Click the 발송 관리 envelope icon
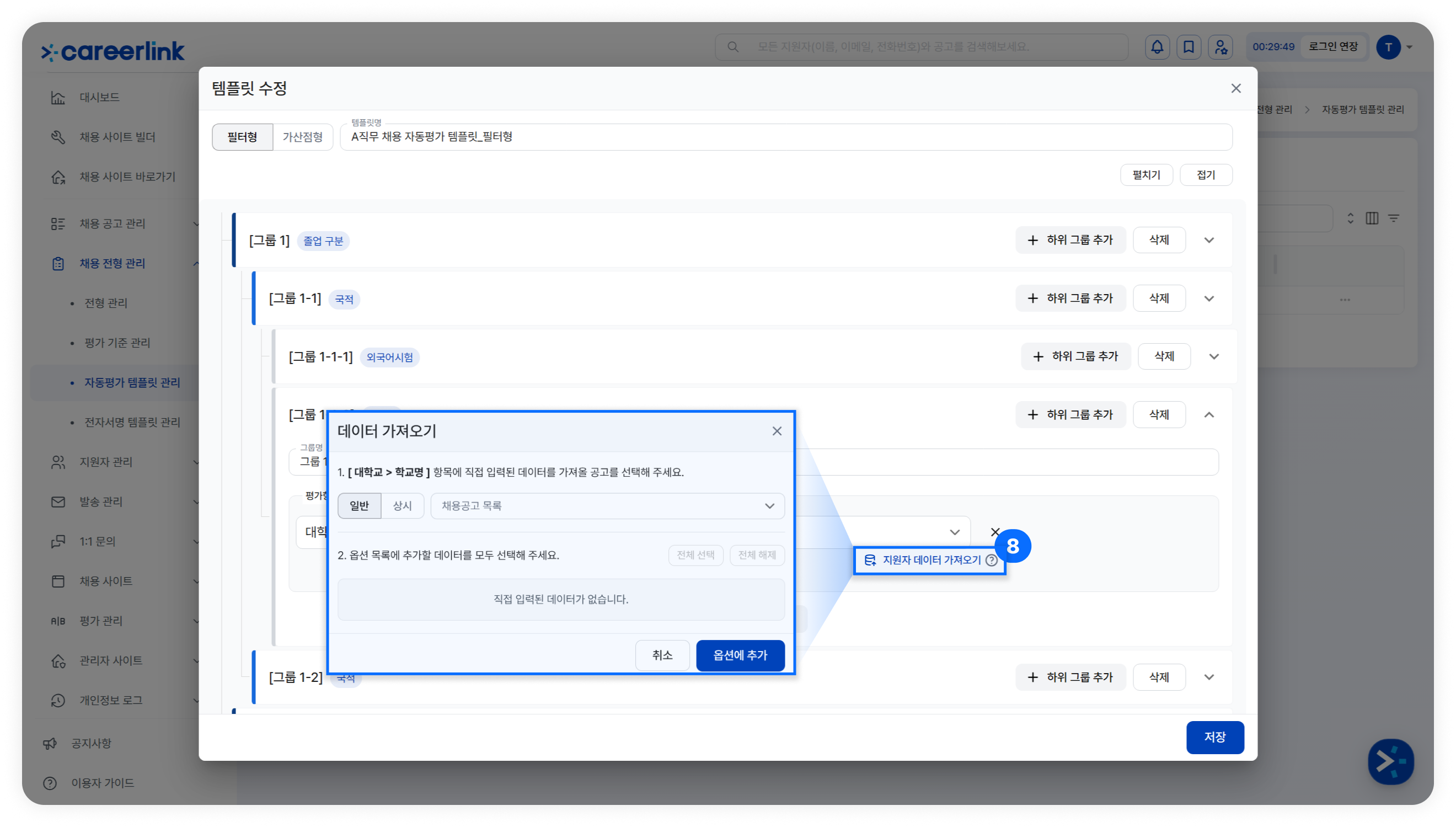The image size is (1456, 827). (58, 502)
